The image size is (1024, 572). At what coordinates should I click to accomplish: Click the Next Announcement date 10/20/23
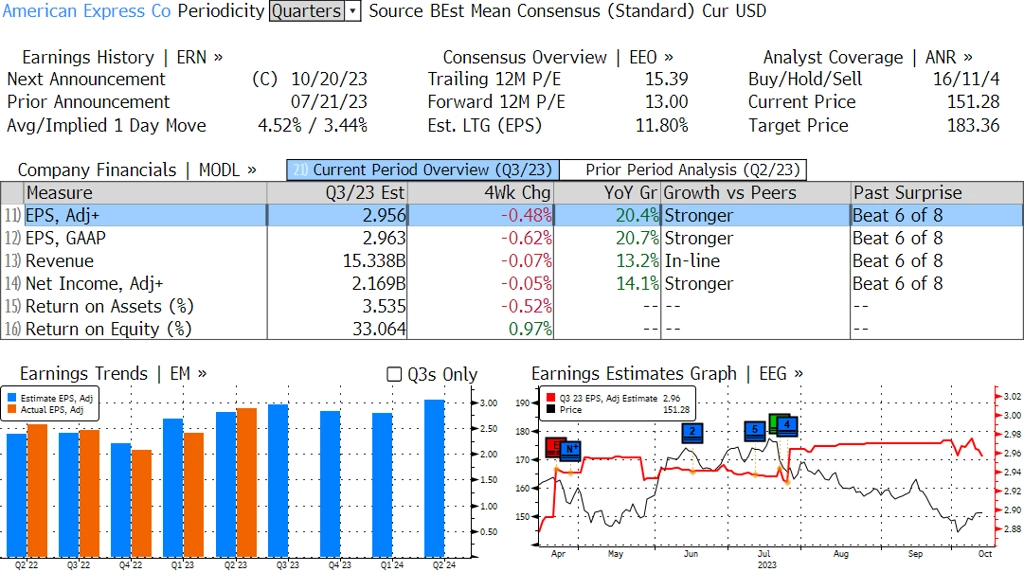click(x=329, y=79)
